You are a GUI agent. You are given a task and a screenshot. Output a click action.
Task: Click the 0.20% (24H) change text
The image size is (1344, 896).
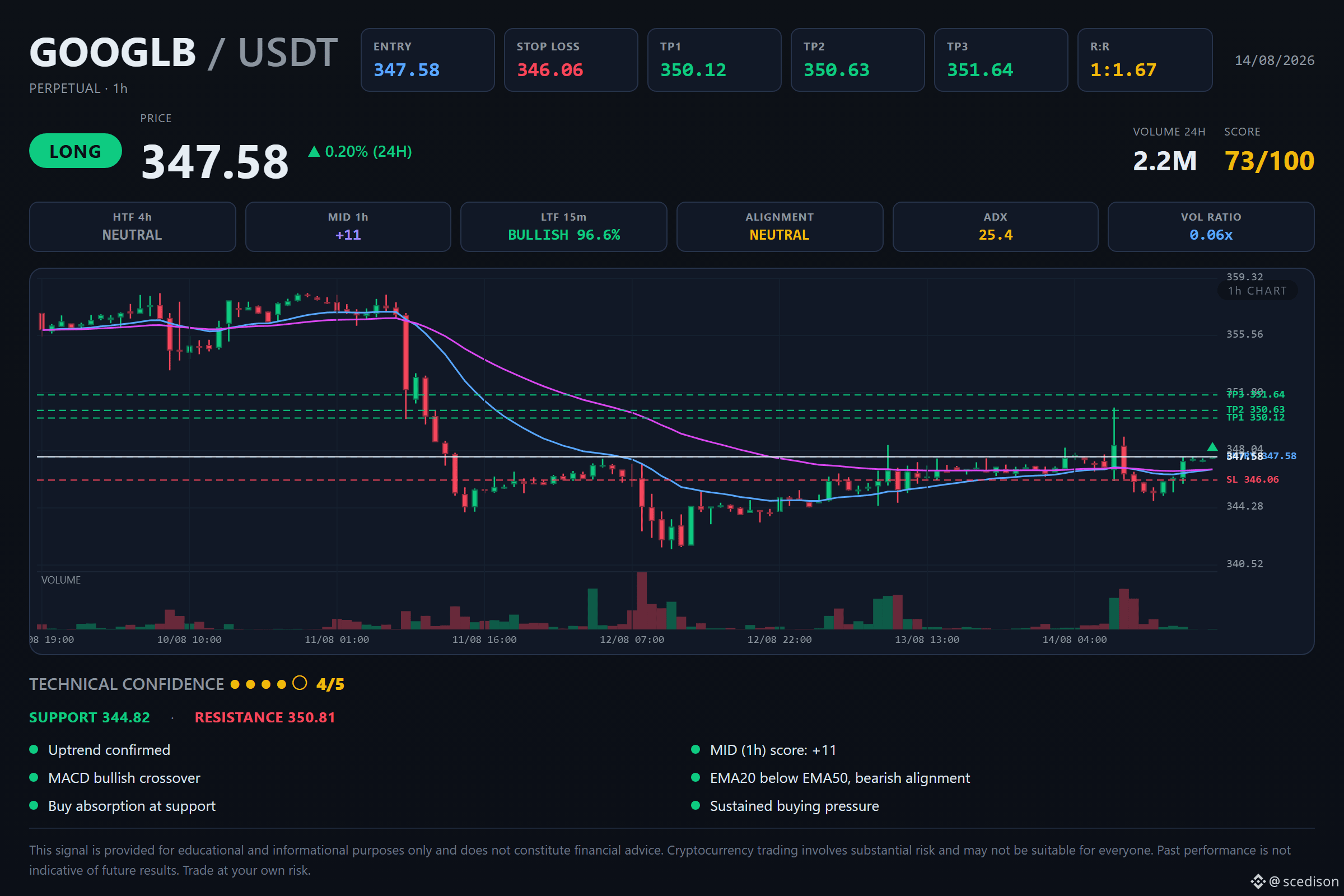pyautogui.click(x=368, y=151)
